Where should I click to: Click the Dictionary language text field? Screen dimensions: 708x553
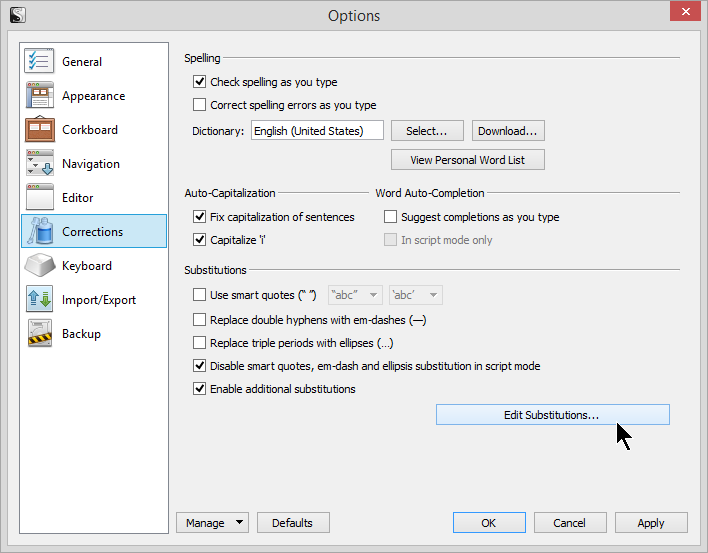tap(317, 131)
